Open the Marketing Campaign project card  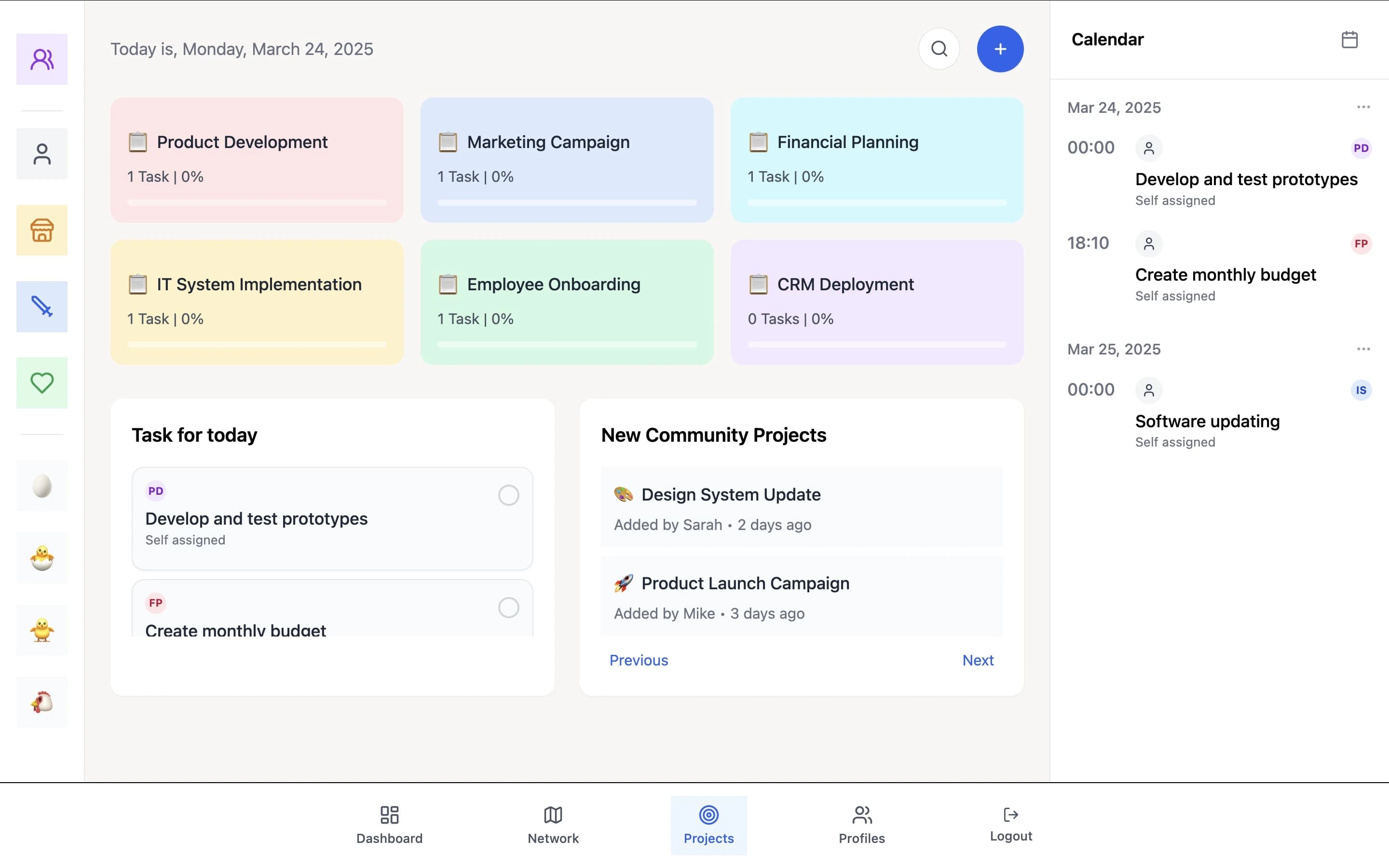(x=567, y=160)
